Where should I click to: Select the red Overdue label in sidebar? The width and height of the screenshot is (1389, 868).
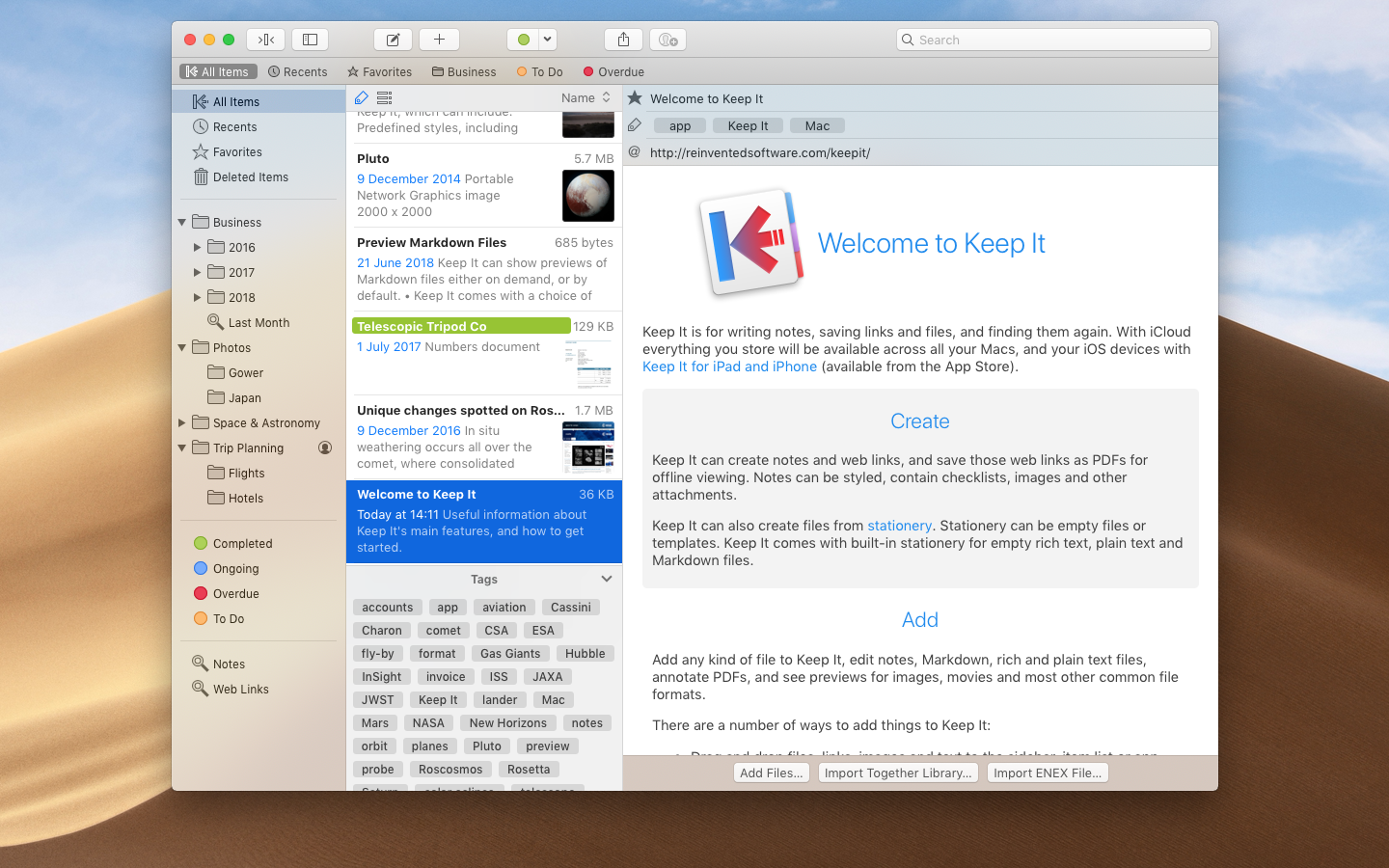click(x=259, y=593)
